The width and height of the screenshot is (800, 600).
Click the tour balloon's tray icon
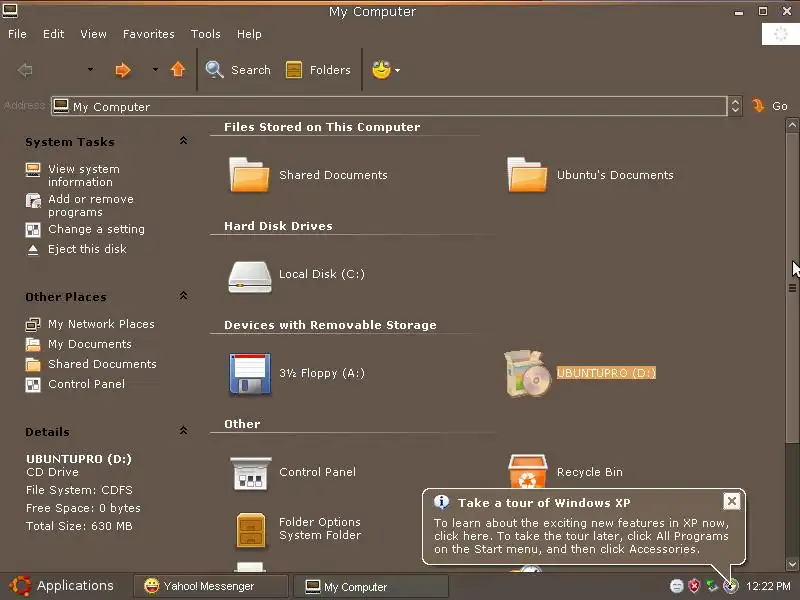(731, 586)
